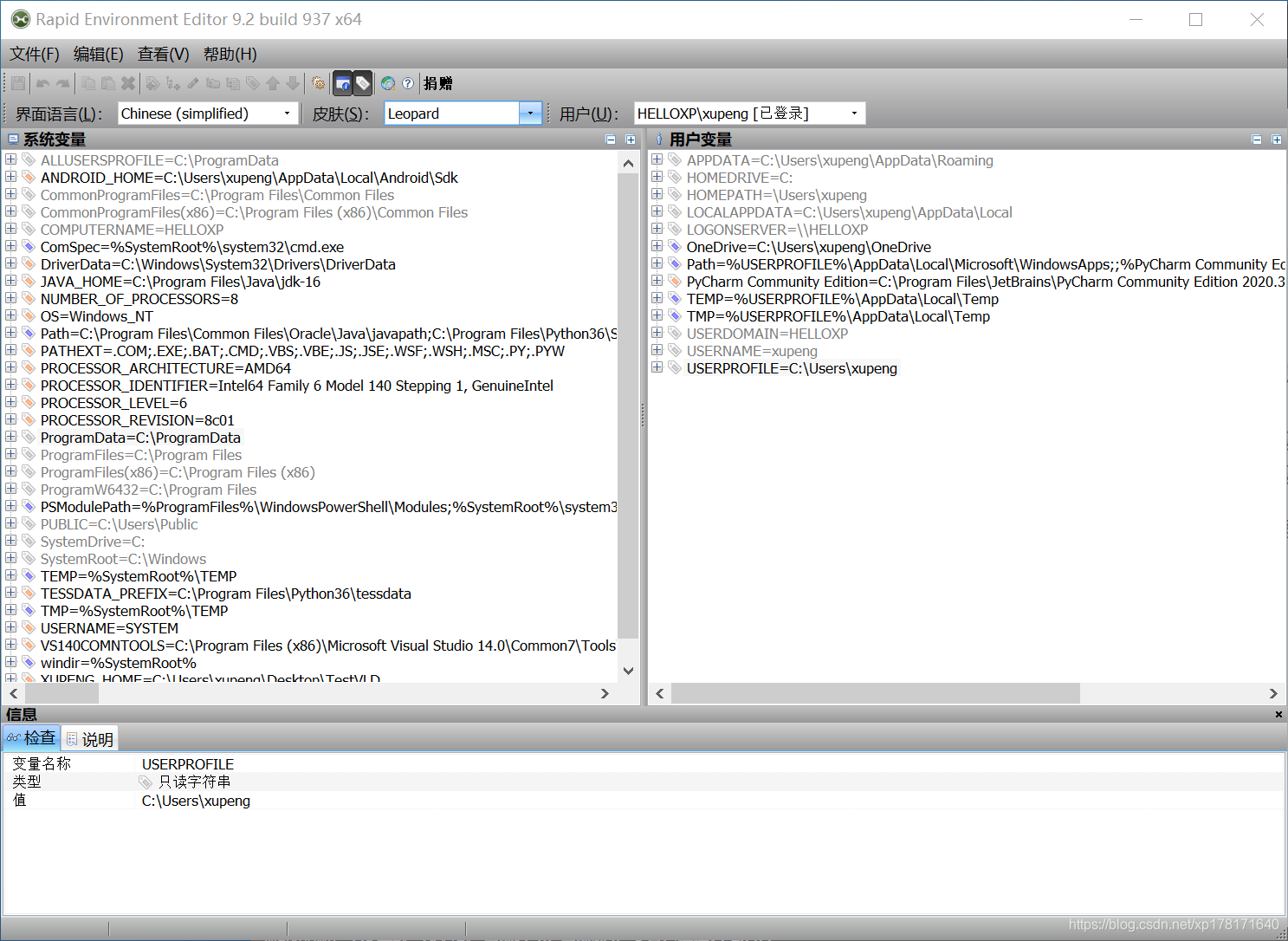Select the user TMP=%USERPROFILE% row
The width and height of the screenshot is (1288, 941).
(838, 316)
